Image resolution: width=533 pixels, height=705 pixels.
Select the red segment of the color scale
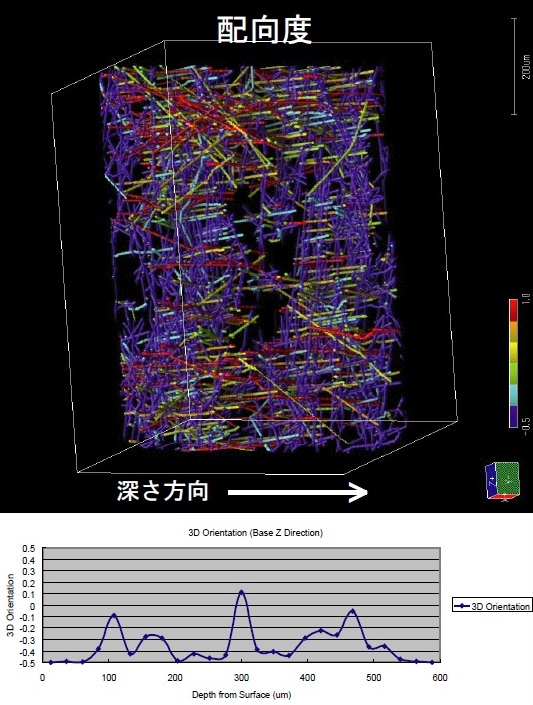point(513,310)
